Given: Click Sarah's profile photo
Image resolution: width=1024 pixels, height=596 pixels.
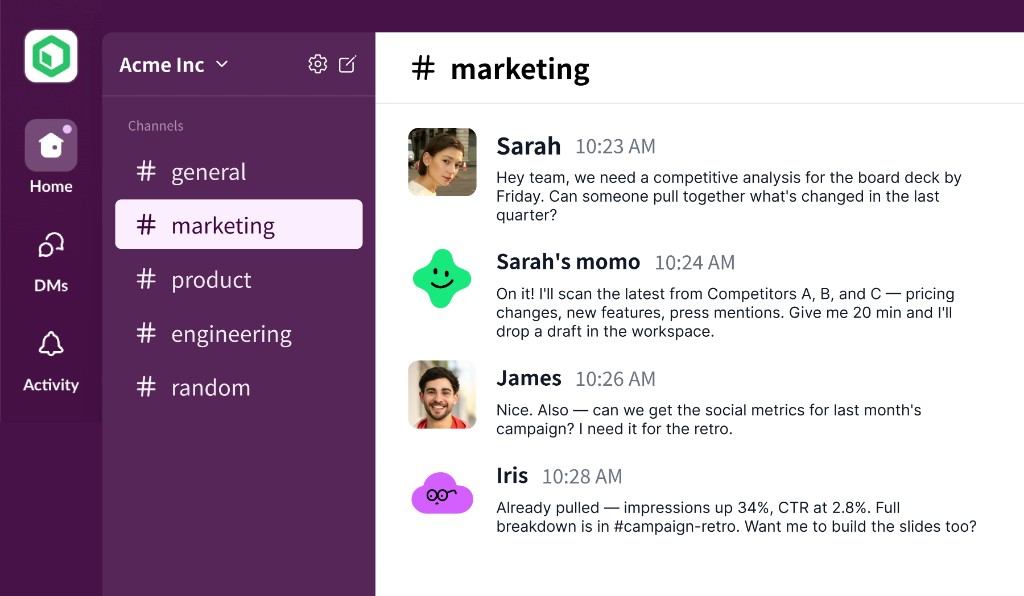Looking at the screenshot, I should 442,161.
